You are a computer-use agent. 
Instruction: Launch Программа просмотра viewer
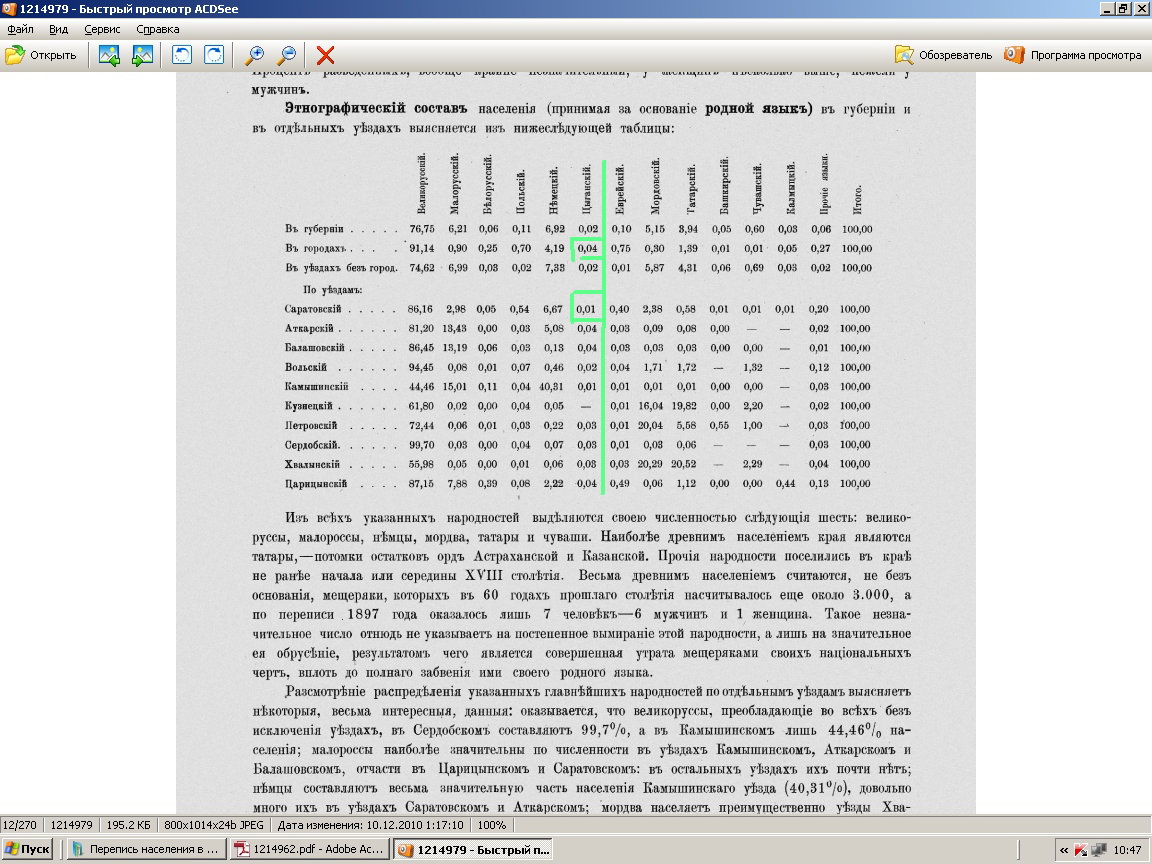pos(1073,55)
